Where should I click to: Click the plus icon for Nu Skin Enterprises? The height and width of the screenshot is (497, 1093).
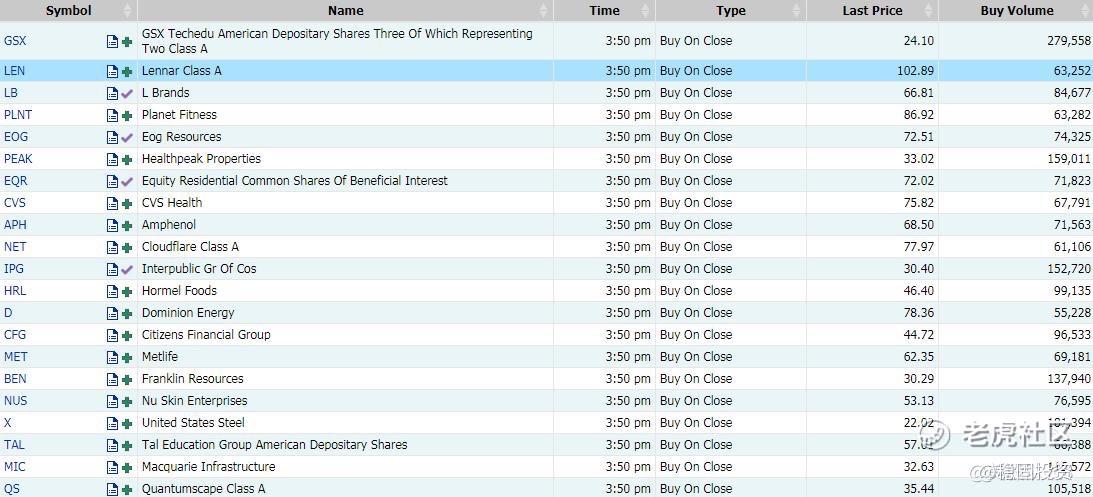click(127, 402)
